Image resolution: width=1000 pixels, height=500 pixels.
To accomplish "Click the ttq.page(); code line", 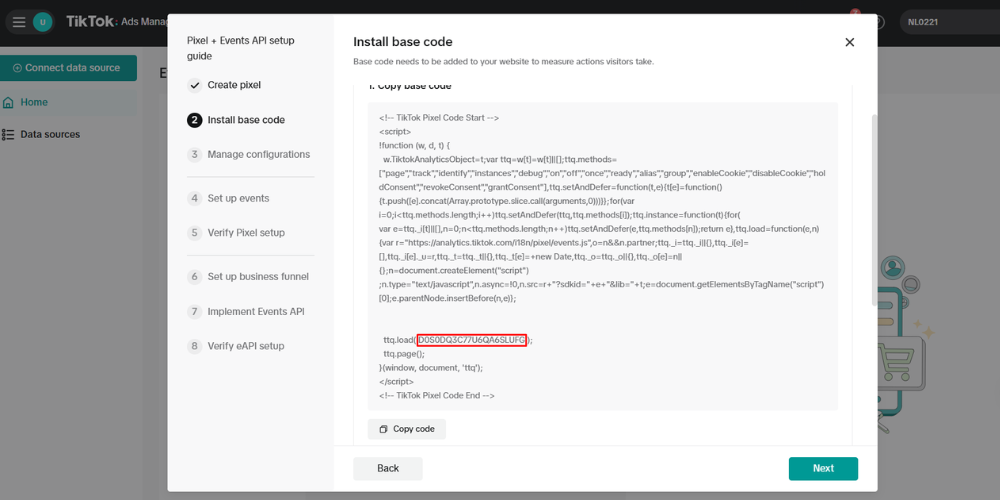I will tap(402, 354).
